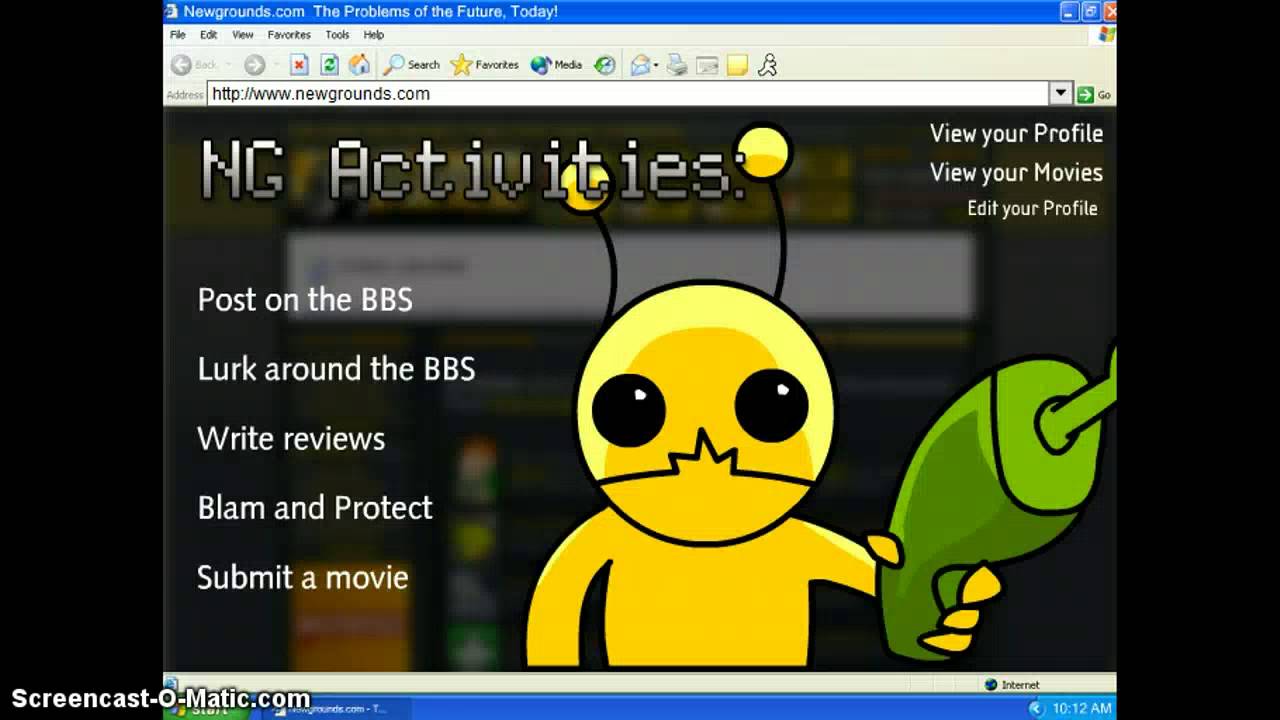Open the Edit menu

pos(208,34)
